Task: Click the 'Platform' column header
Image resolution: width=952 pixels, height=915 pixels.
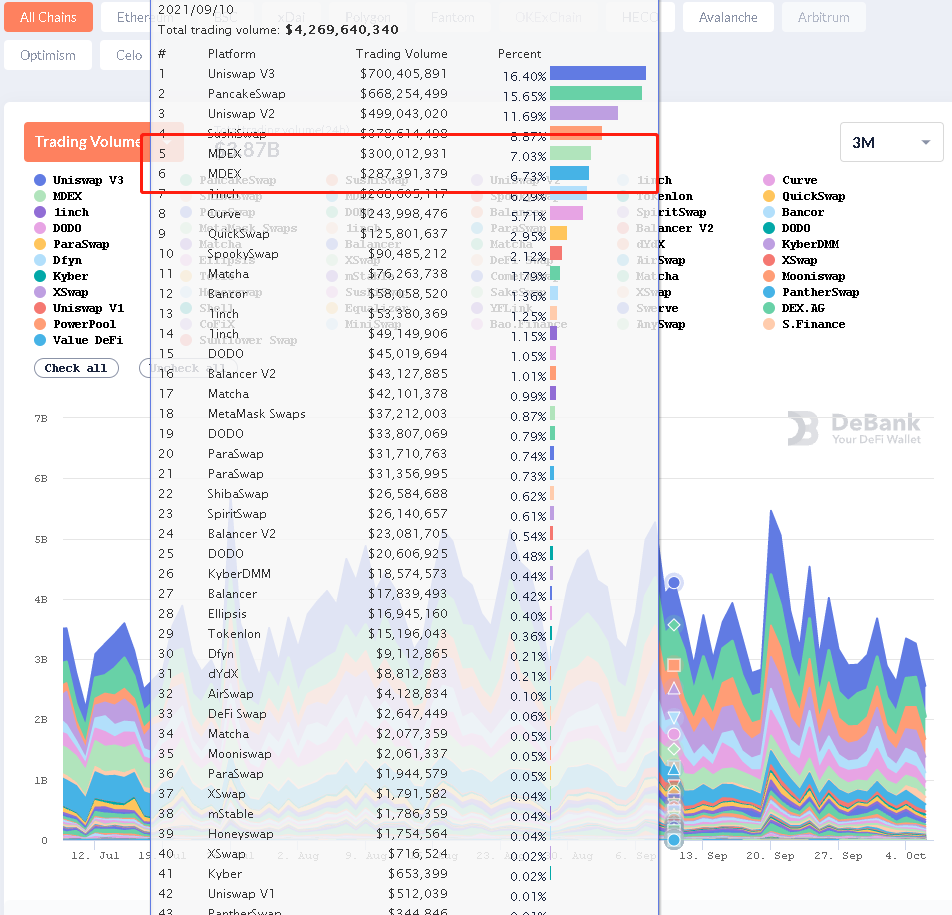Action: coord(232,54)
